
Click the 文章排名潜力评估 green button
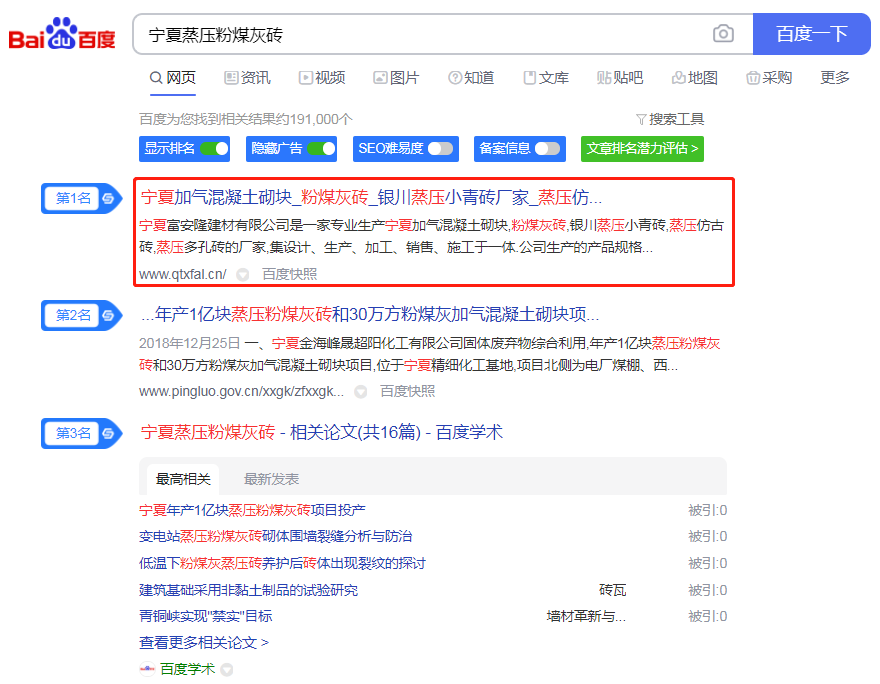click(x=642, y=149)
